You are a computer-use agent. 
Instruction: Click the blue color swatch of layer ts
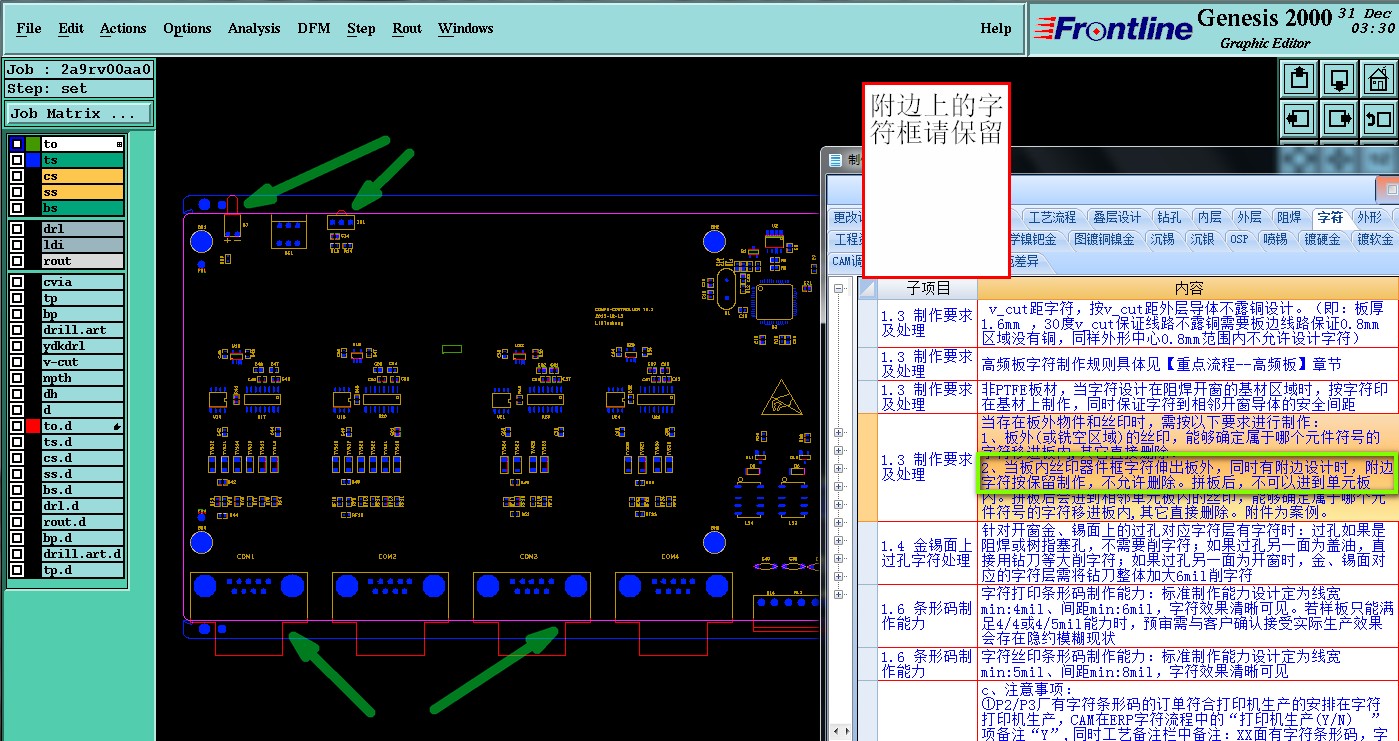pos(33,160)
